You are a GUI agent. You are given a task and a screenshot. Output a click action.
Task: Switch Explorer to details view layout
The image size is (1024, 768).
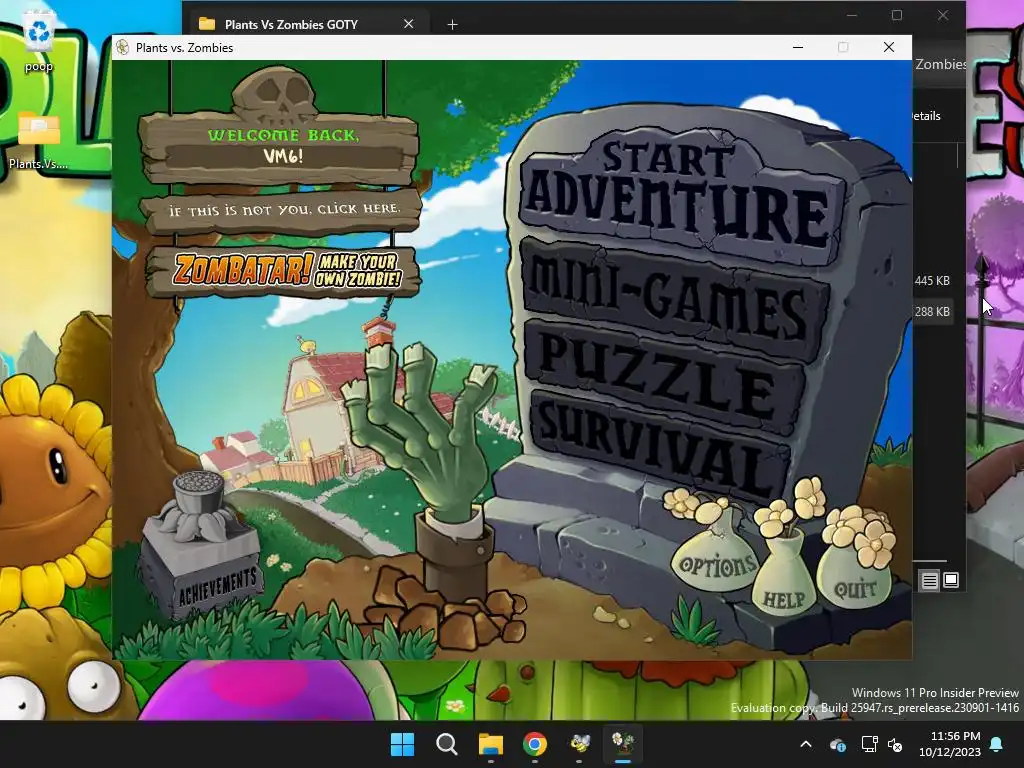pyautogui.click(x=929, y=580)
